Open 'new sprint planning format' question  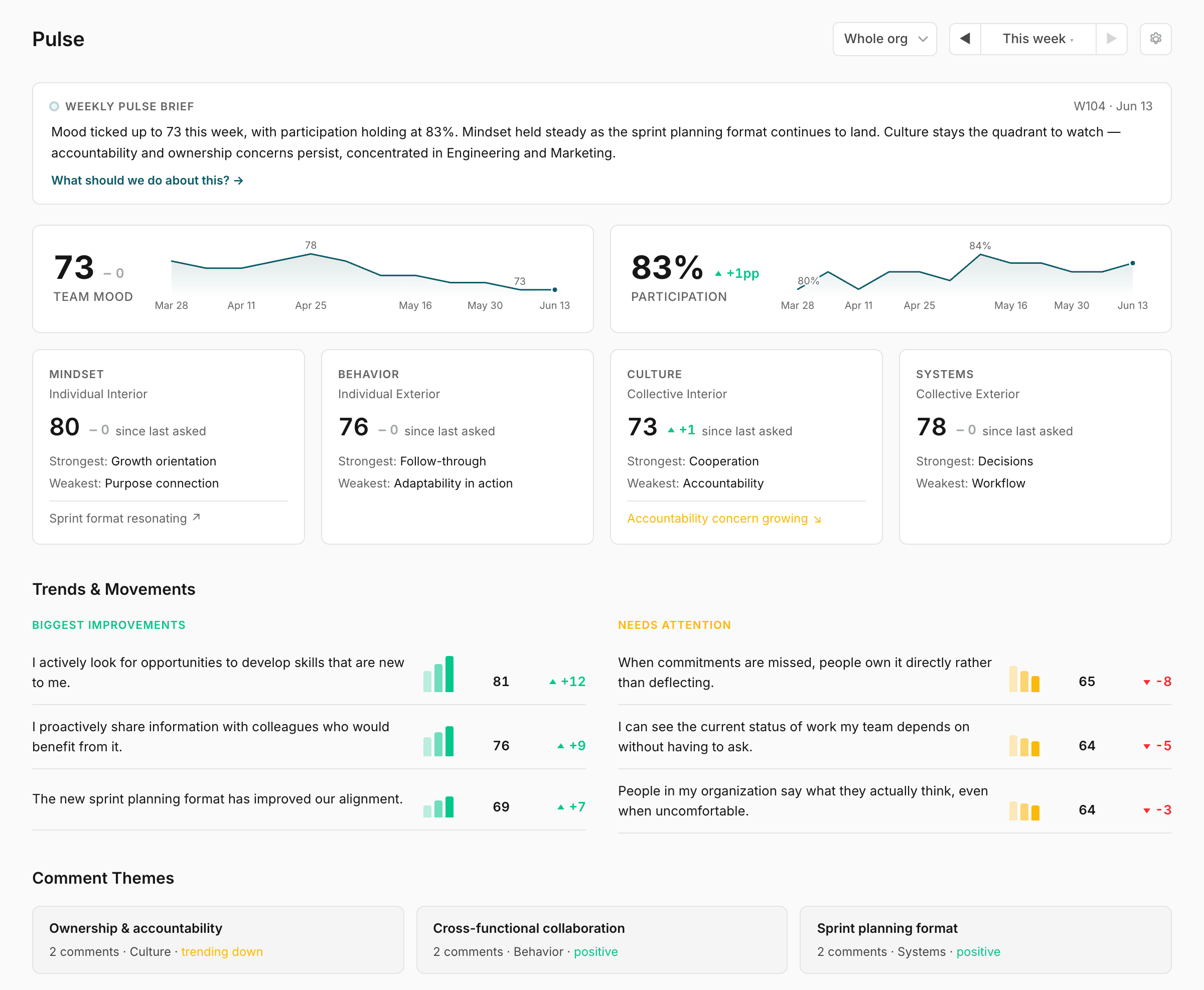217,798
